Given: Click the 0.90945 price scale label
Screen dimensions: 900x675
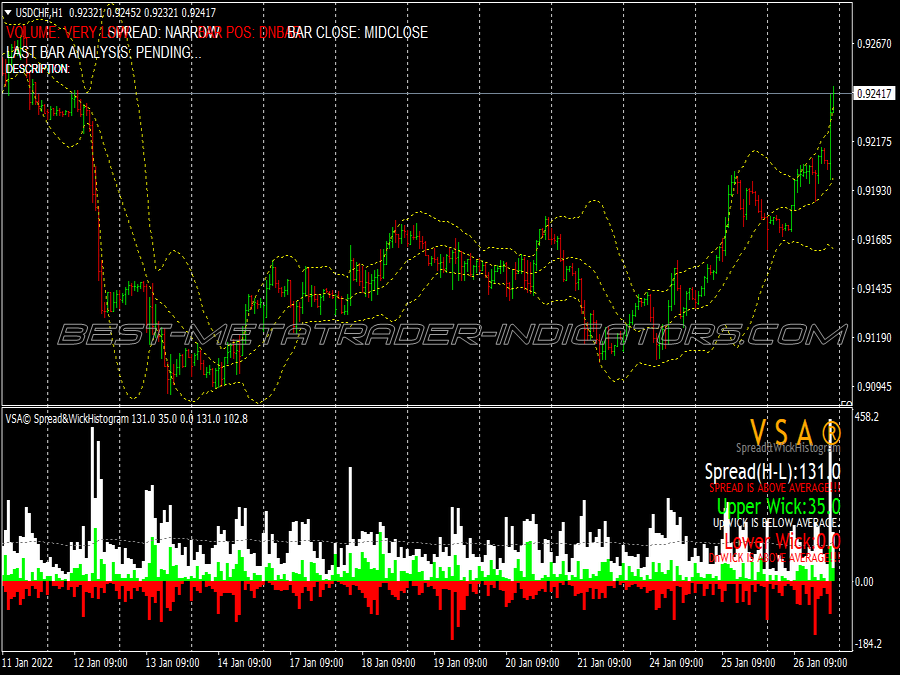Looking at the screenshot, I should [874, 387].
